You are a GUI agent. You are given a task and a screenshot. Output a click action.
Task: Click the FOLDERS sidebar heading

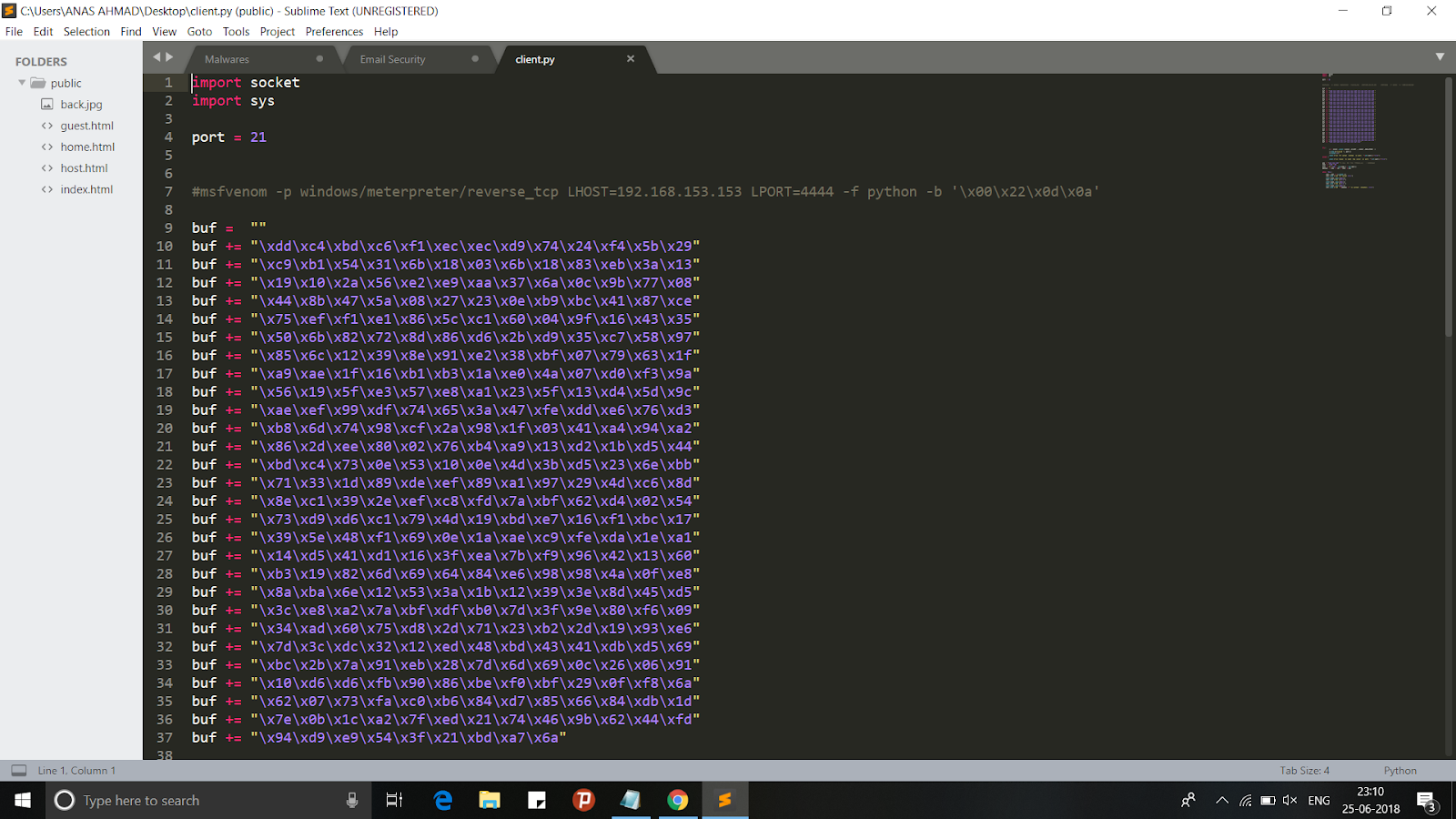[x=41, y=62]
